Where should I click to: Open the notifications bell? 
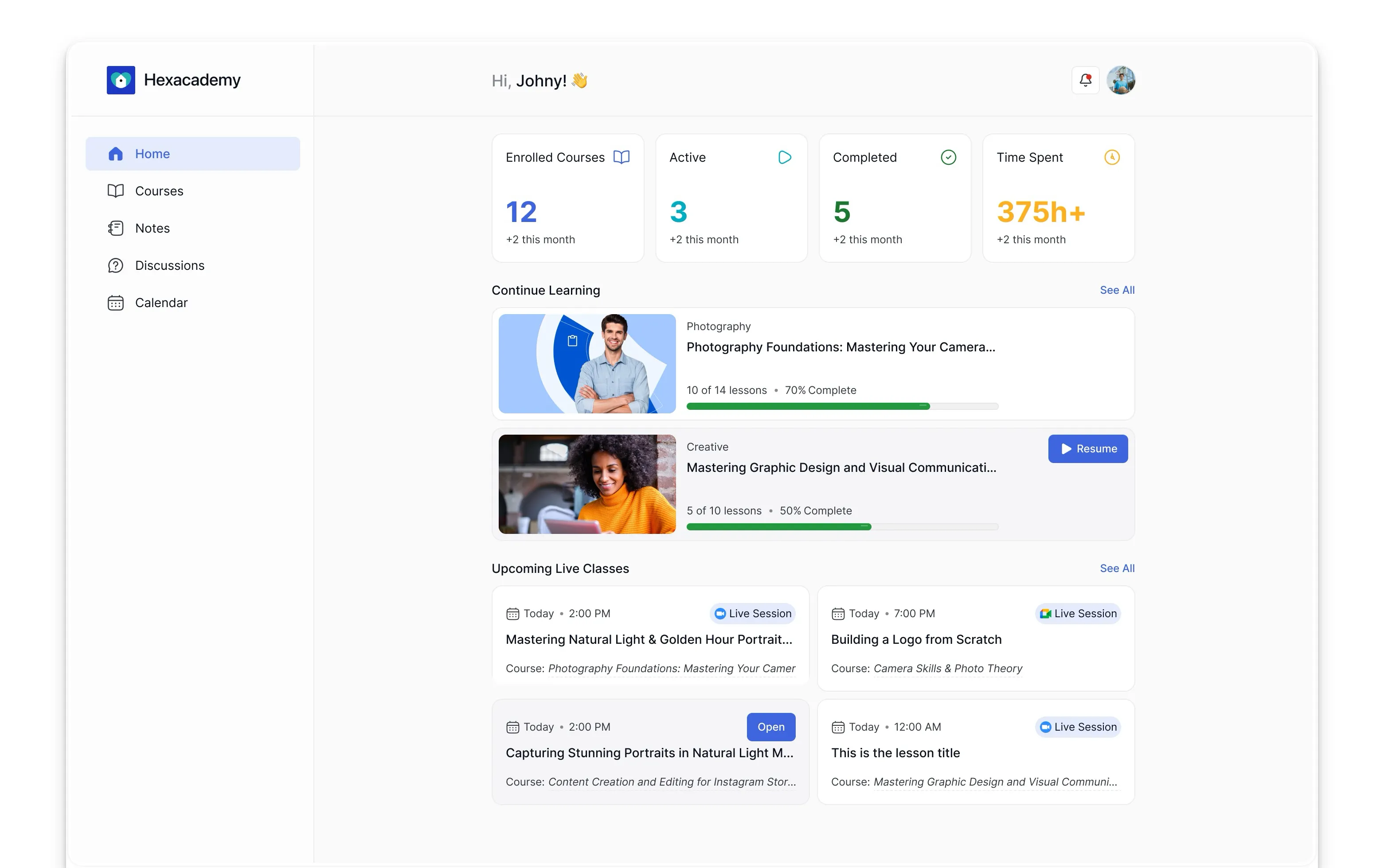[x=1085, y=80]
